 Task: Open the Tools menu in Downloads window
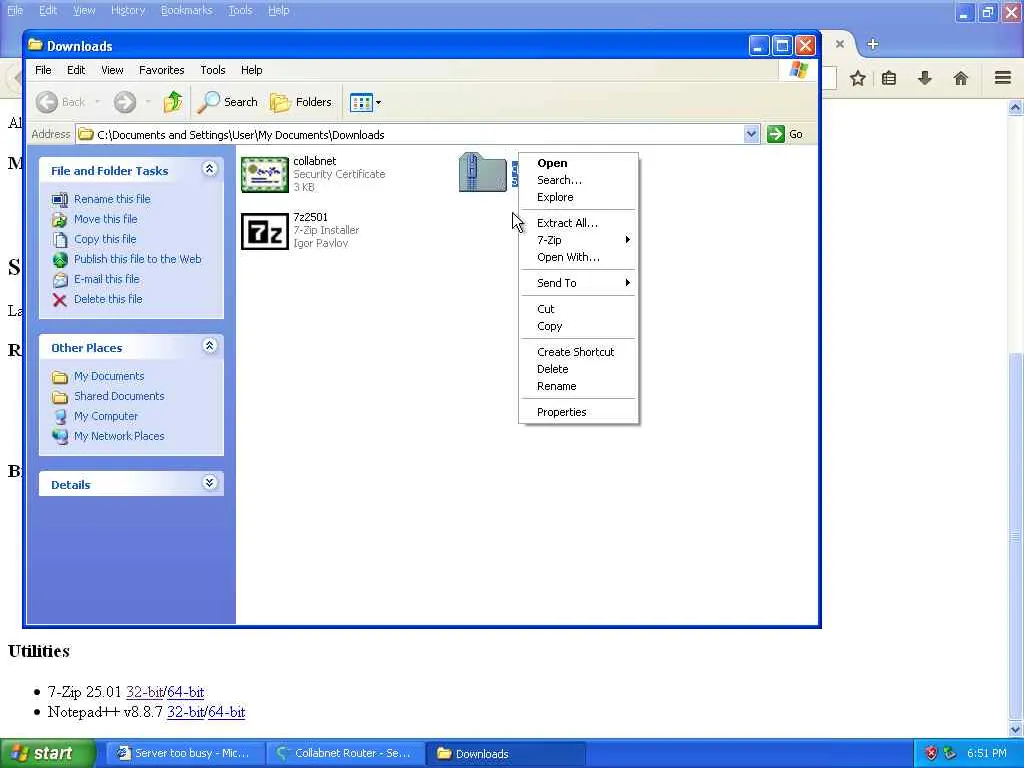[212, 70]
